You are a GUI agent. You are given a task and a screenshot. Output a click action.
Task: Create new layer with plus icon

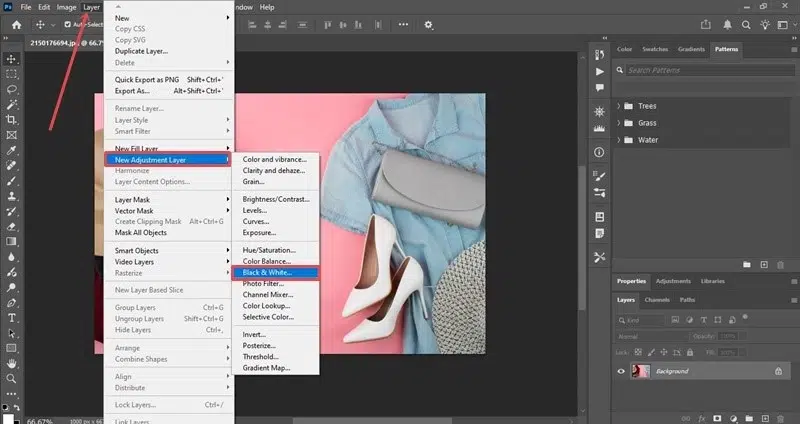(765, 418)
